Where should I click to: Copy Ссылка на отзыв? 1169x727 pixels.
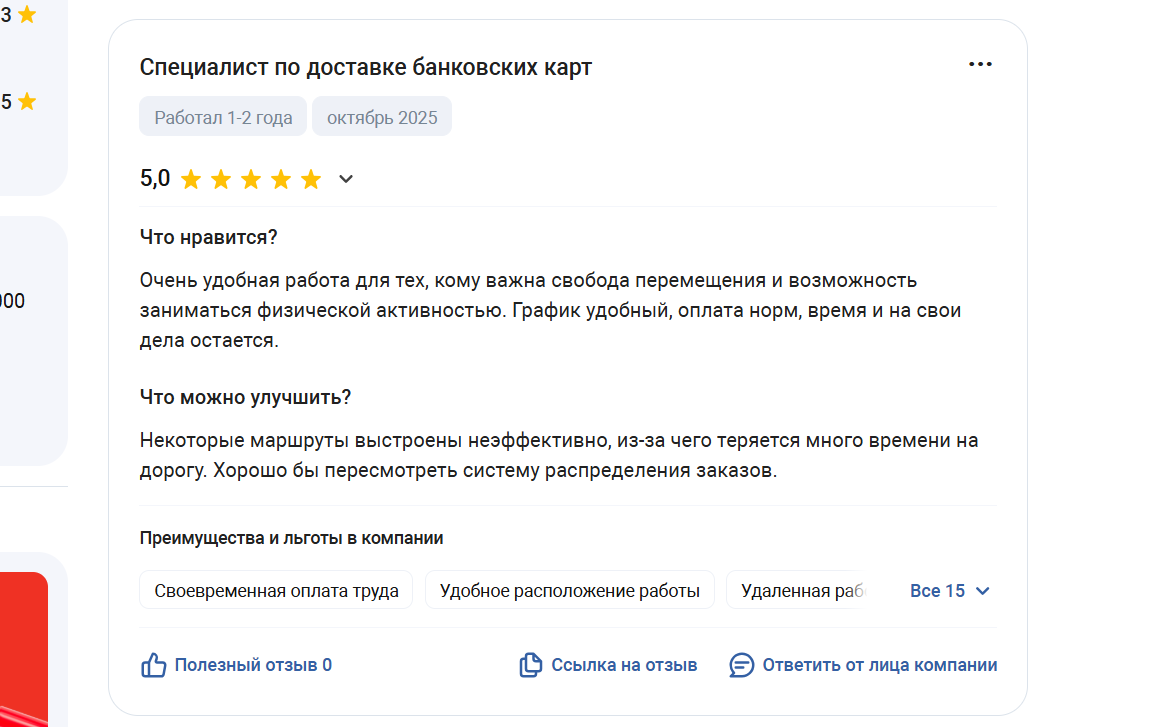pyautogui.click(x=624, y=665)
